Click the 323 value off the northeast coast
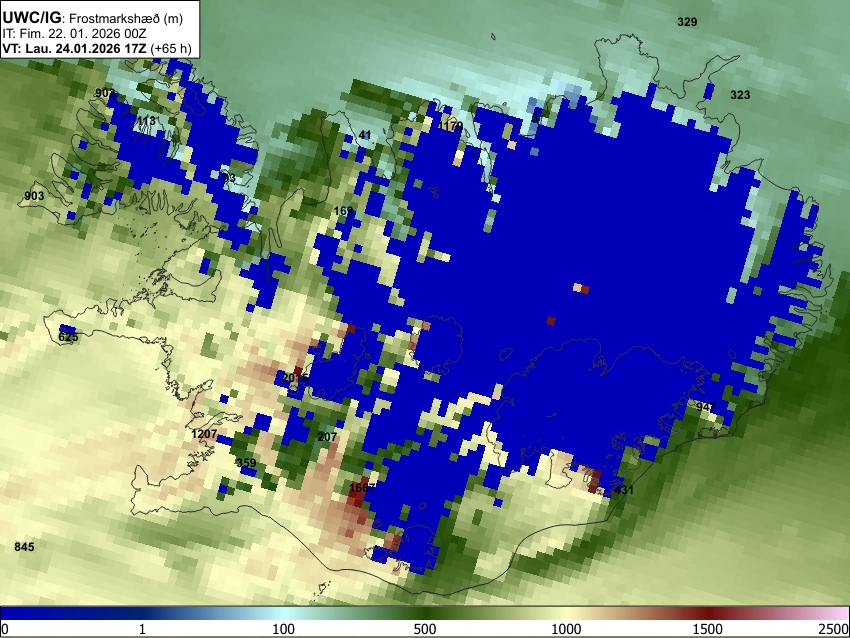Screen dimensions: 850x638 740,95
